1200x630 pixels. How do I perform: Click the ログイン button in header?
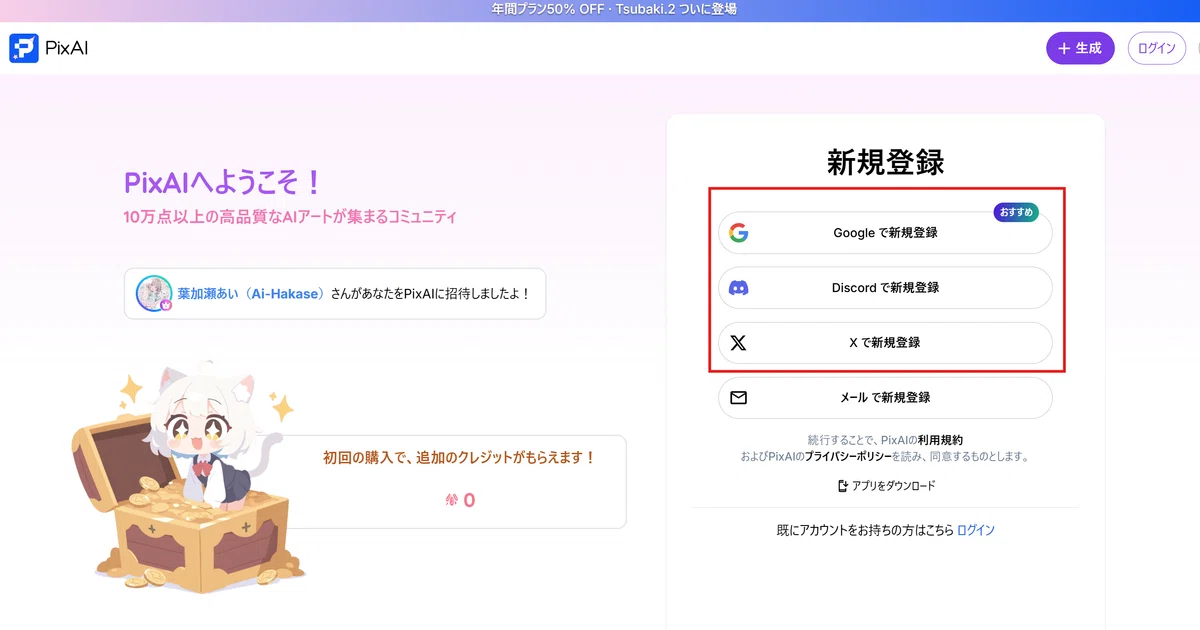pos(1157,48)
